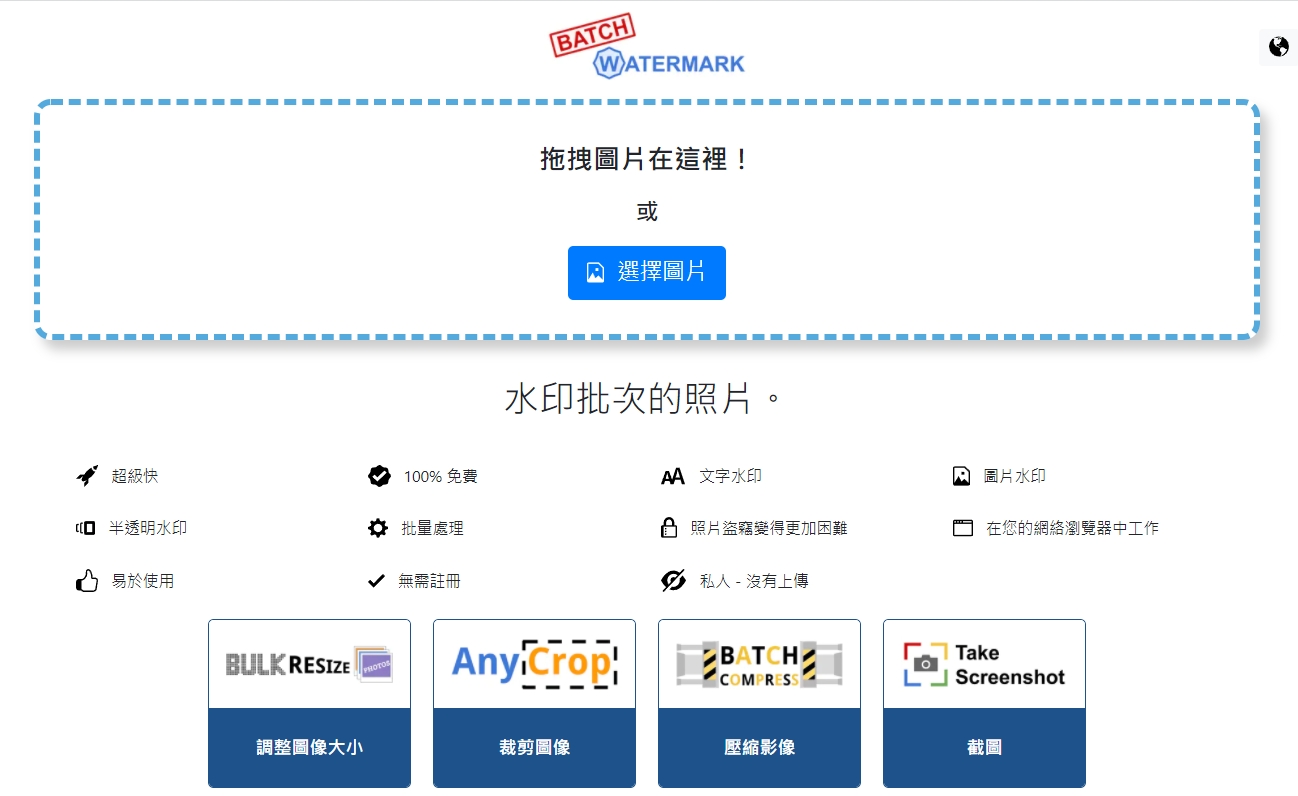This screenshot has height=796, width=1298.
Task: Click the crossed-eye icon beside 私人 - 沒有上傳
Action: pyautogui.click(x=673, y=580)
